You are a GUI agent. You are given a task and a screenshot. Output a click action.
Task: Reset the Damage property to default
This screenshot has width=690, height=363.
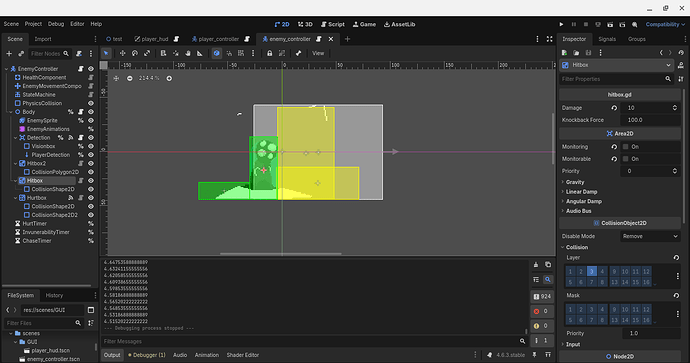(x=614, y=108)
